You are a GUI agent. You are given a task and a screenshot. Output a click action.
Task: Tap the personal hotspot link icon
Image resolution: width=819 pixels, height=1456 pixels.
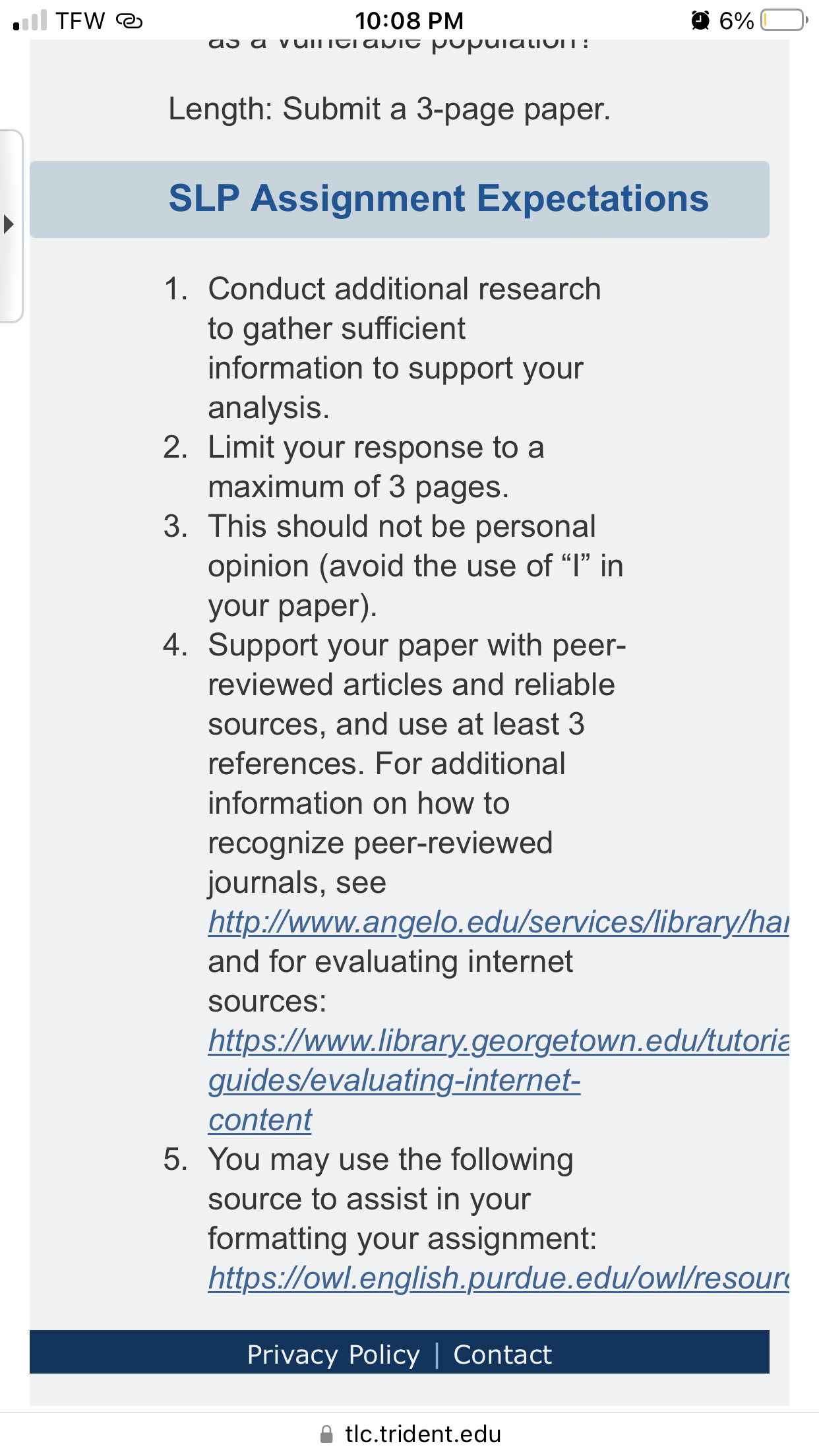(x=129, y=21)
